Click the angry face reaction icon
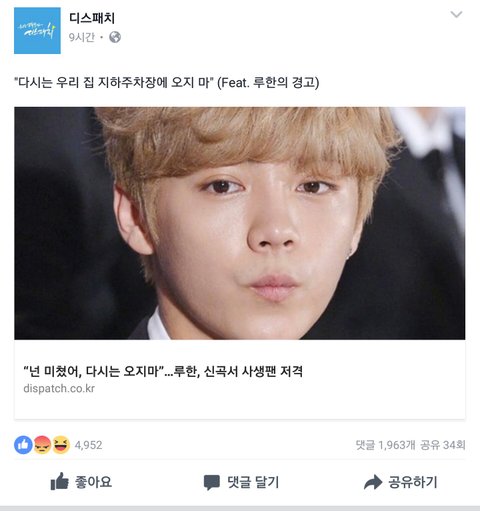 pyautogui.click(x=42, y=445)
